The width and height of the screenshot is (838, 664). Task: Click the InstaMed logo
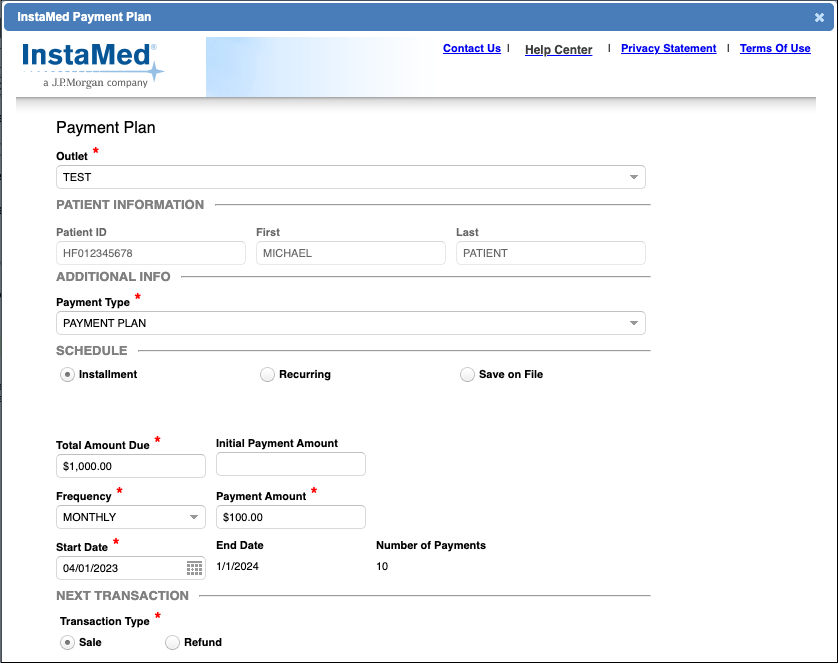point(92,65)
